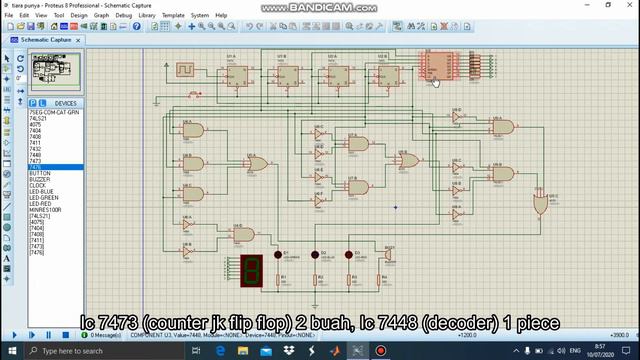Select the 2D Graphics Box tool
This screenshot has height=360, width=640.
pos(7,217)
